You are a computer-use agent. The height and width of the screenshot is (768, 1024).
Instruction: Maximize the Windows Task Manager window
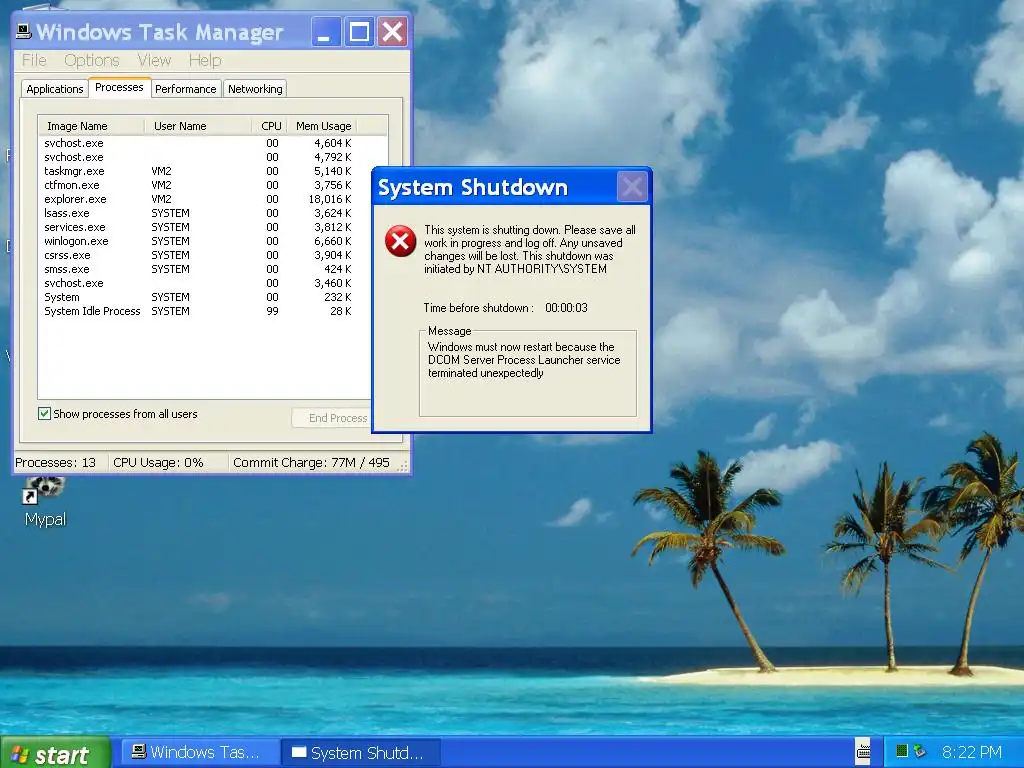pyautogui.click(x=359, y=31)
